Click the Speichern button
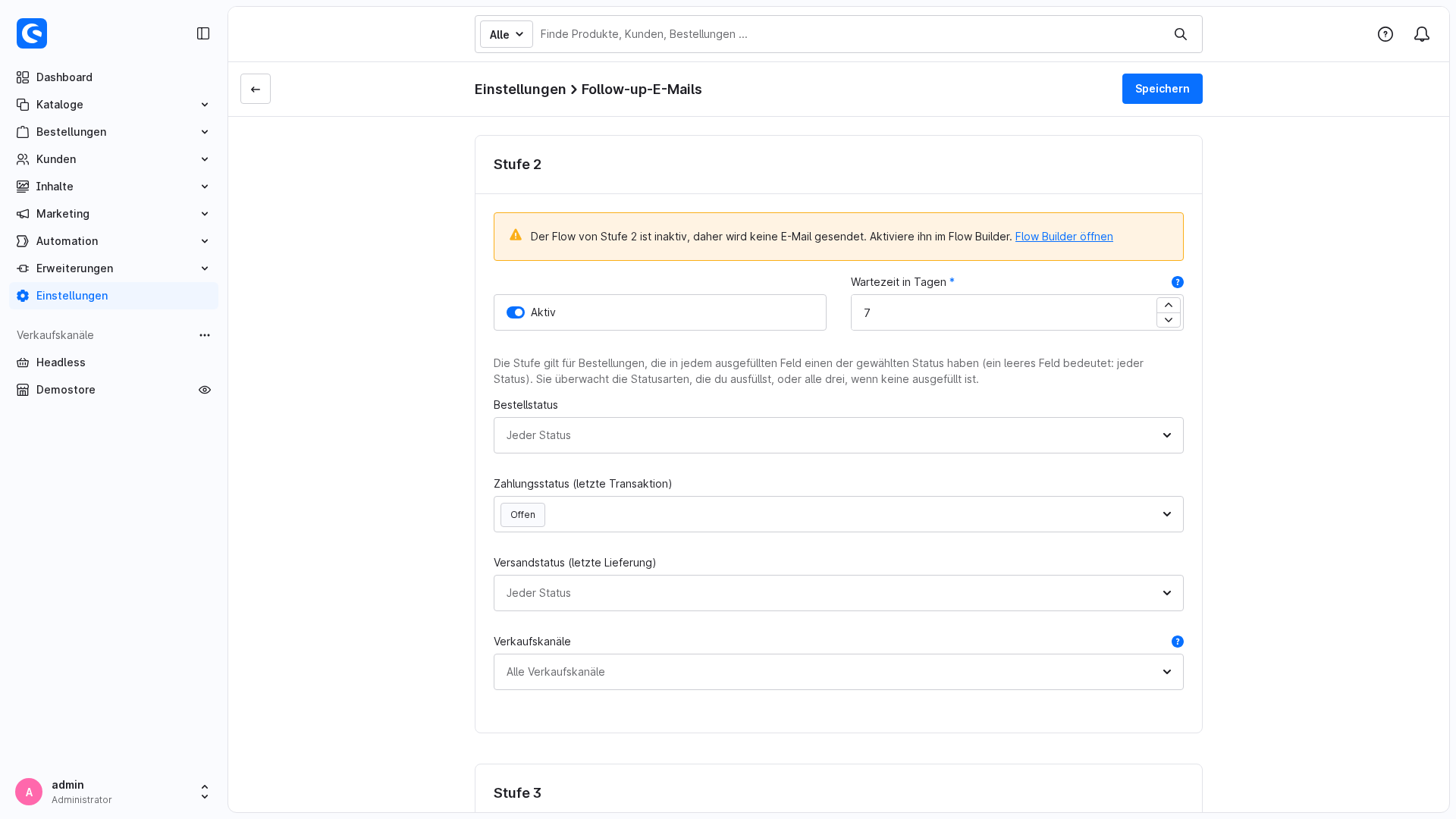This screenshot has height=819, width=1456. 1163,89
